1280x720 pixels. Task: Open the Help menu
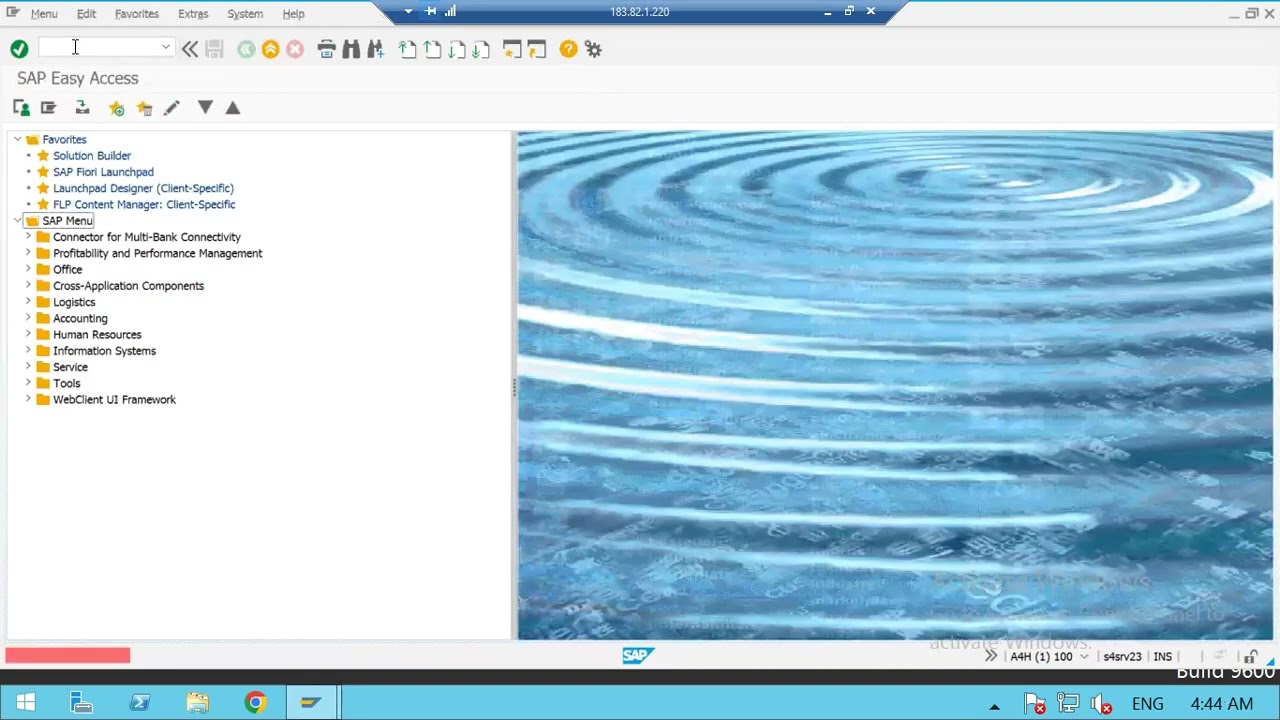[293, 14]
